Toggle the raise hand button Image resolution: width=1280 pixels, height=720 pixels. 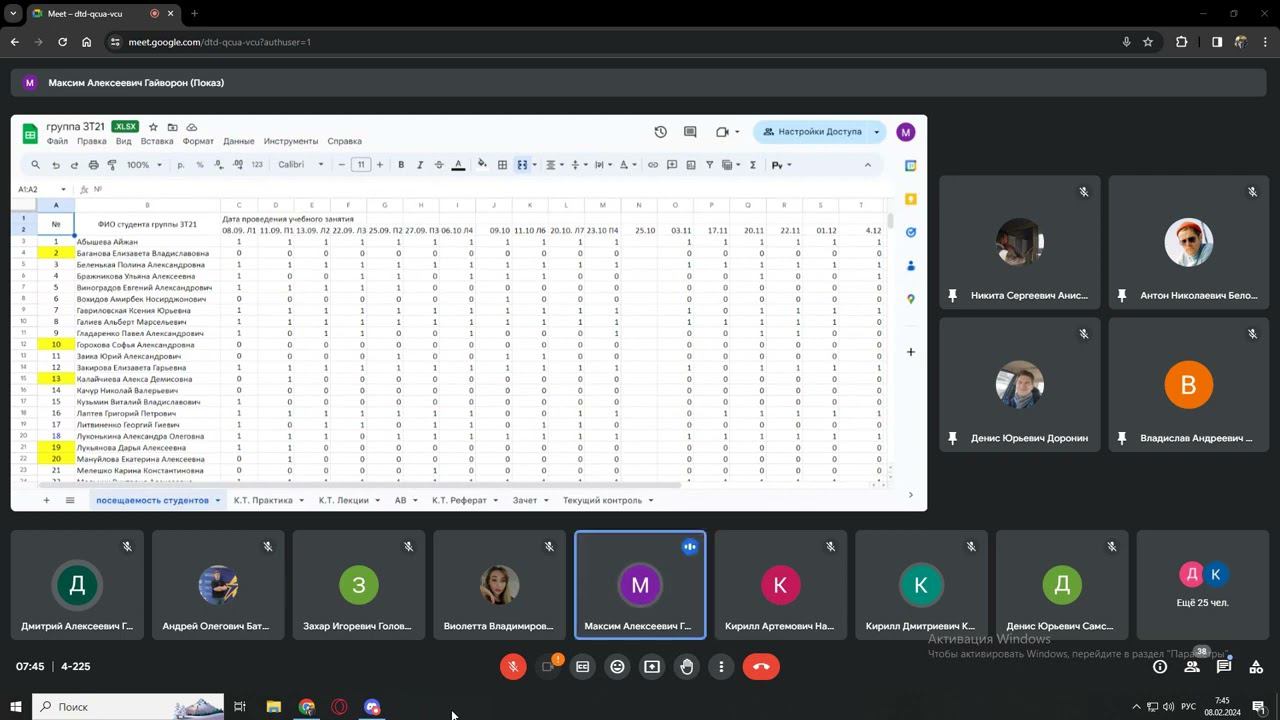pyautogui.click(x=687, y=667)
